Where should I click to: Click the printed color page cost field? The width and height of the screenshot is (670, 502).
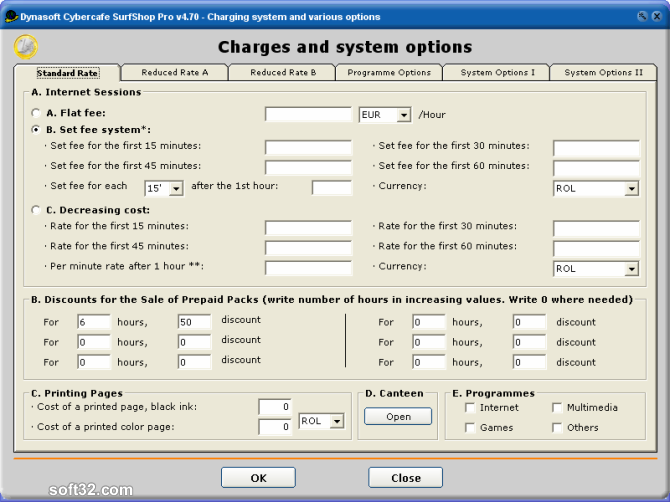pos(275,427)
